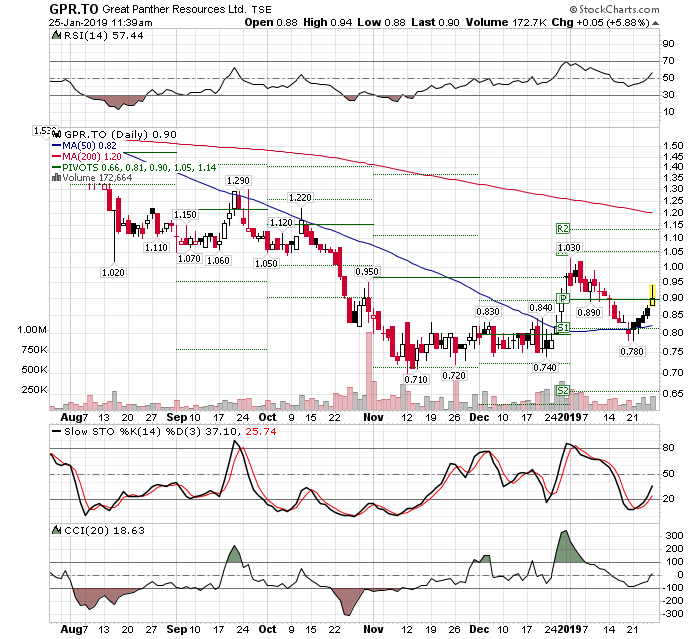The height and width of the screenshot is (639, 700).
Task: Click the MA(200) red legend line
Action: pyautogui.click(x=57, y=157)
